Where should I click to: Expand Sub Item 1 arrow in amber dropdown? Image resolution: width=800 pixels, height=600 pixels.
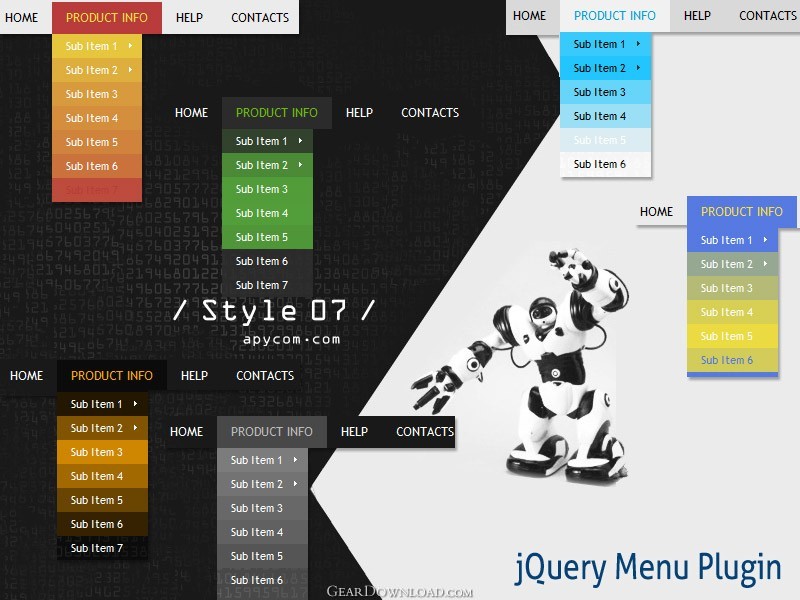point(135,404)
